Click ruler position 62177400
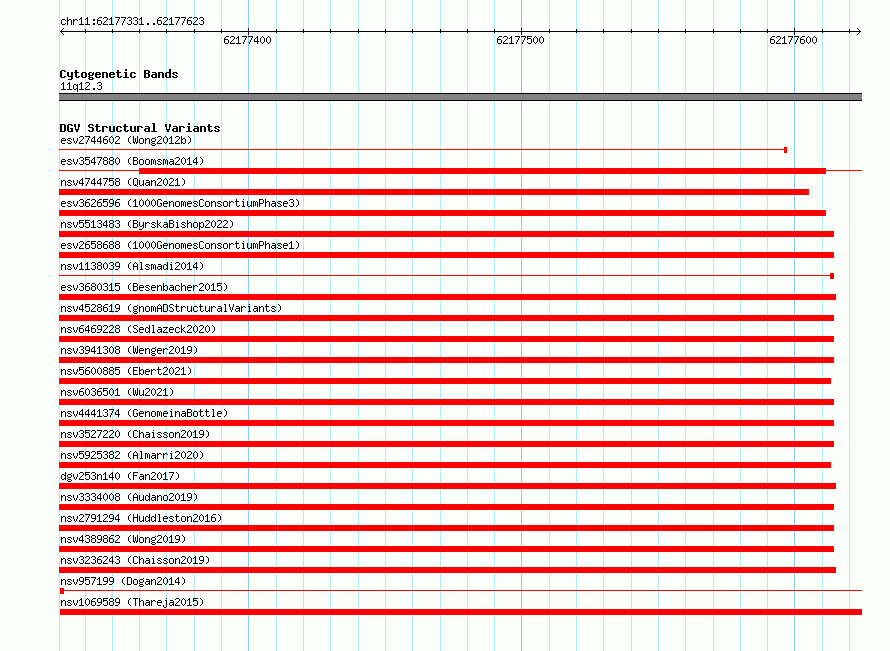Image resolution: width=890 pixels, height=651 pixels. click(247, 40)
